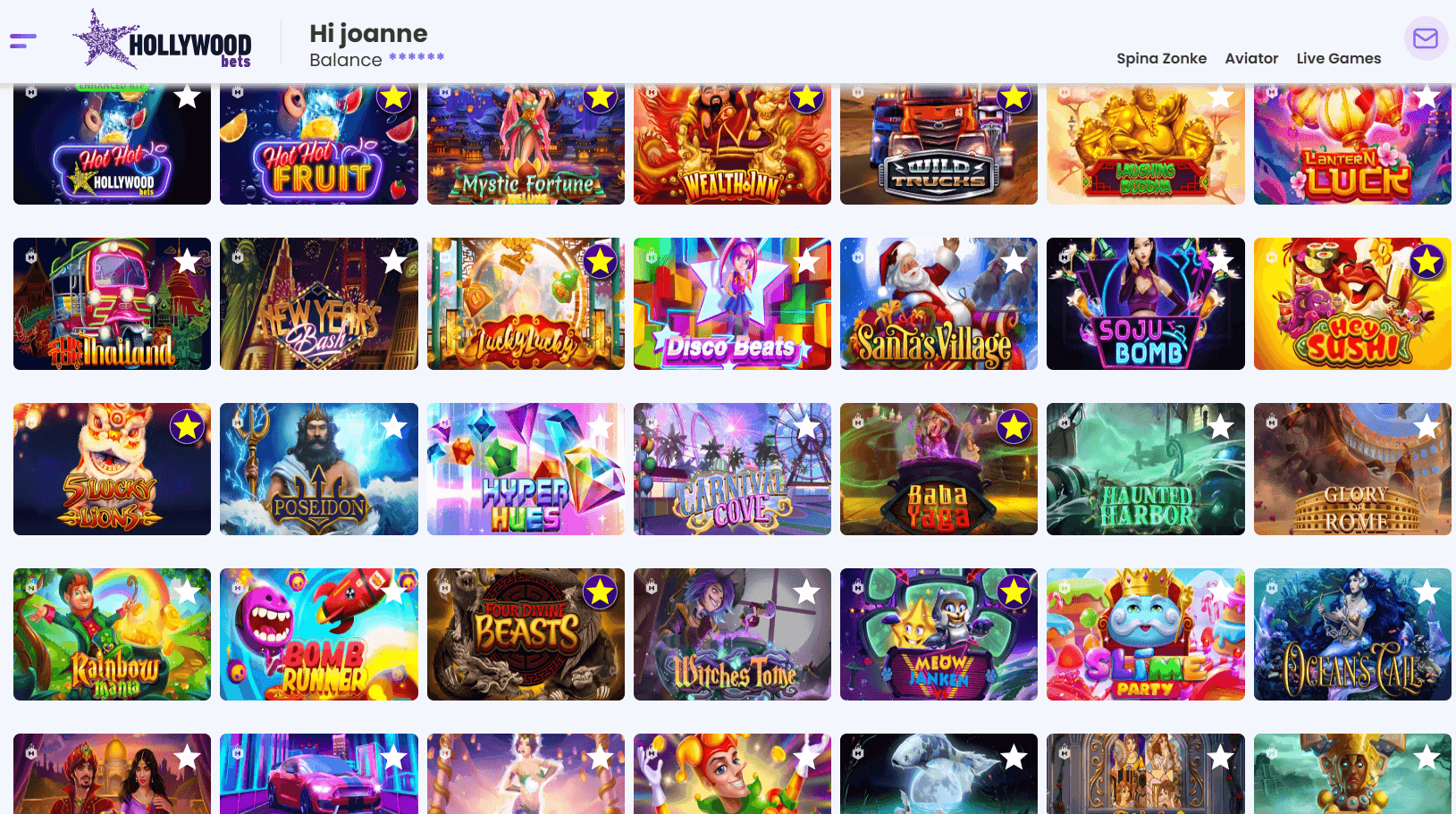Open the hamburger side menu
The height and width of the screenshot is (814, 1456).
click(23, 41)
